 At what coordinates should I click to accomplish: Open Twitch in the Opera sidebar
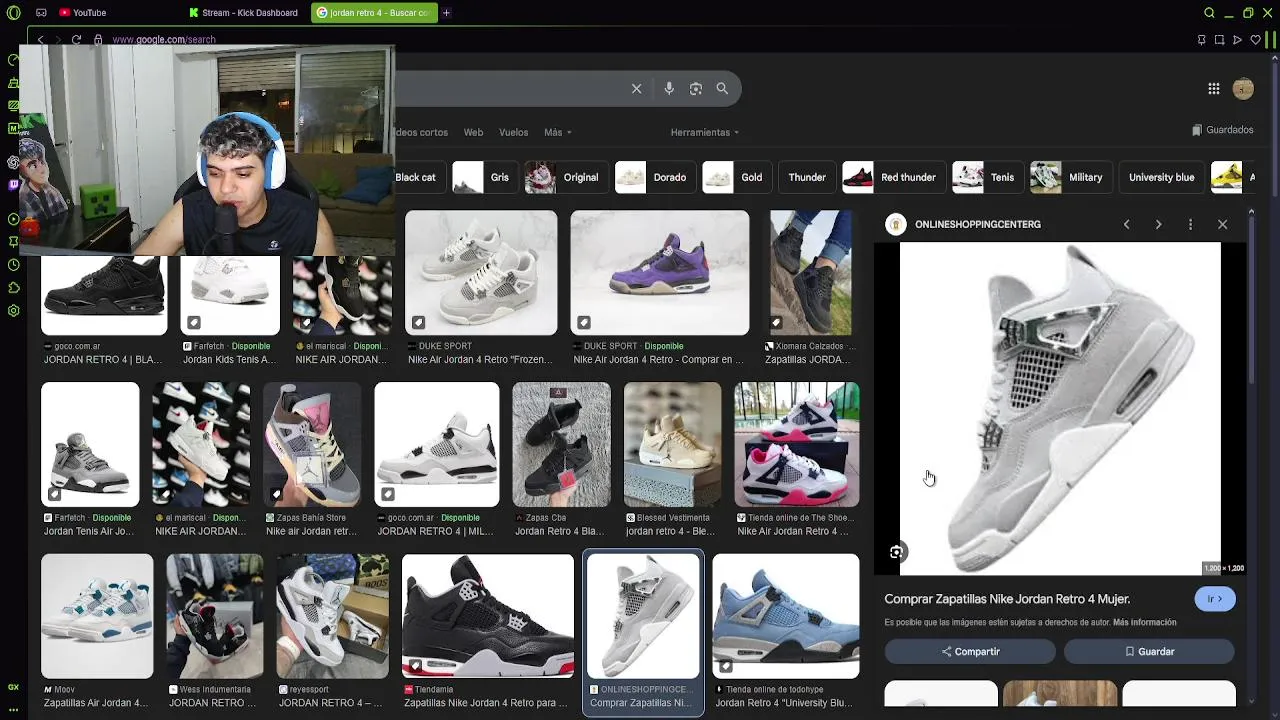pyautogui.click(x=13, y=184)
